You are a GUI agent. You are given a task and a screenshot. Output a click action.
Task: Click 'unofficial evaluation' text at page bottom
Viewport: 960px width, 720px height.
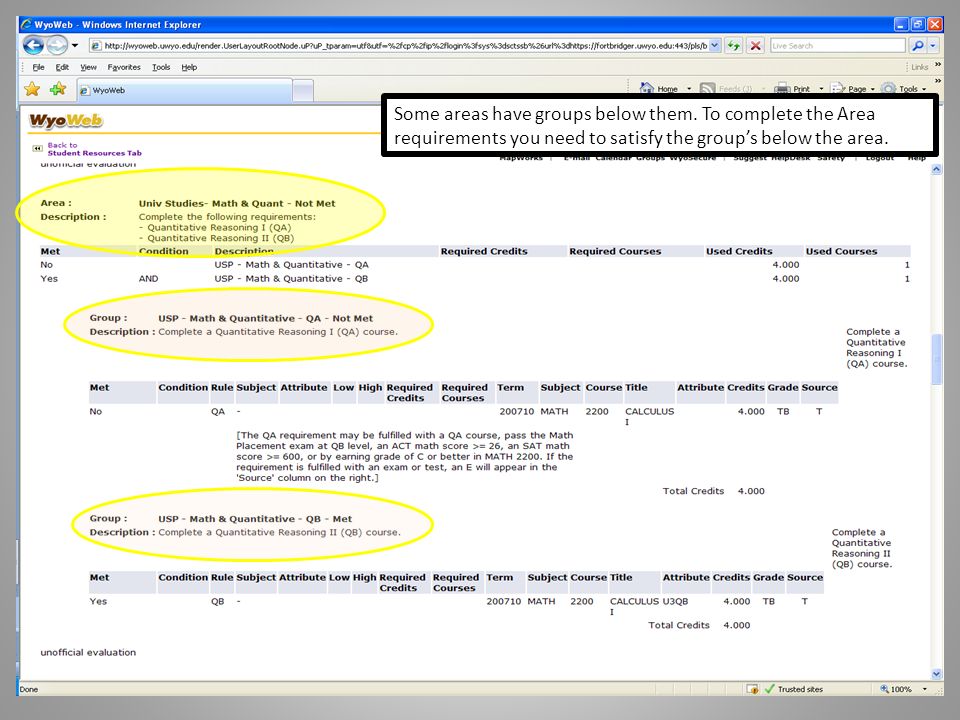88,653
